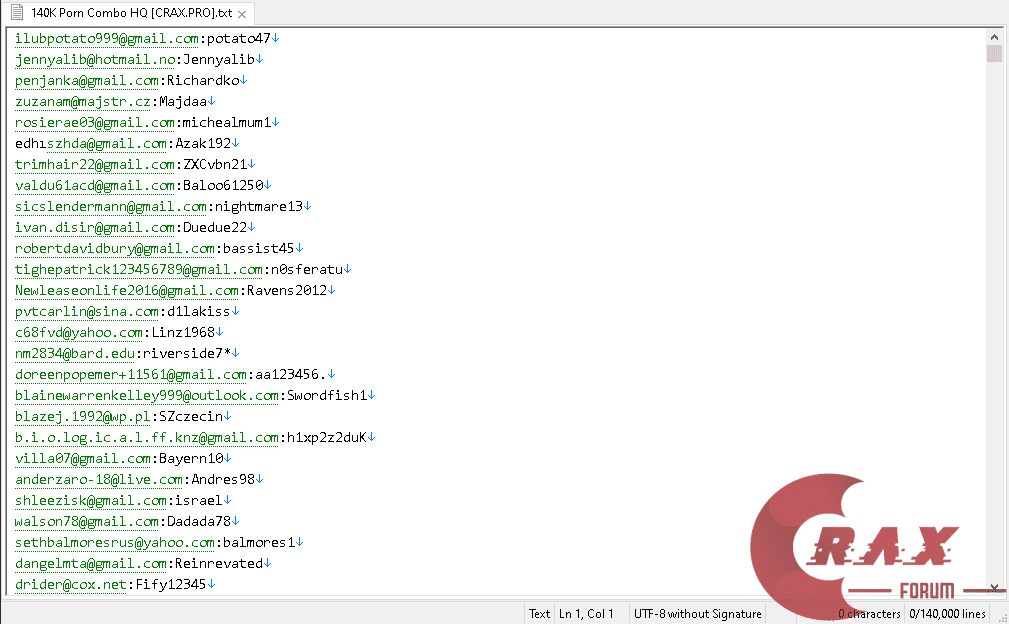
Task: Click the line-break arrow on the last visible line
Action: pyautogui.click(x=212, y=584)
